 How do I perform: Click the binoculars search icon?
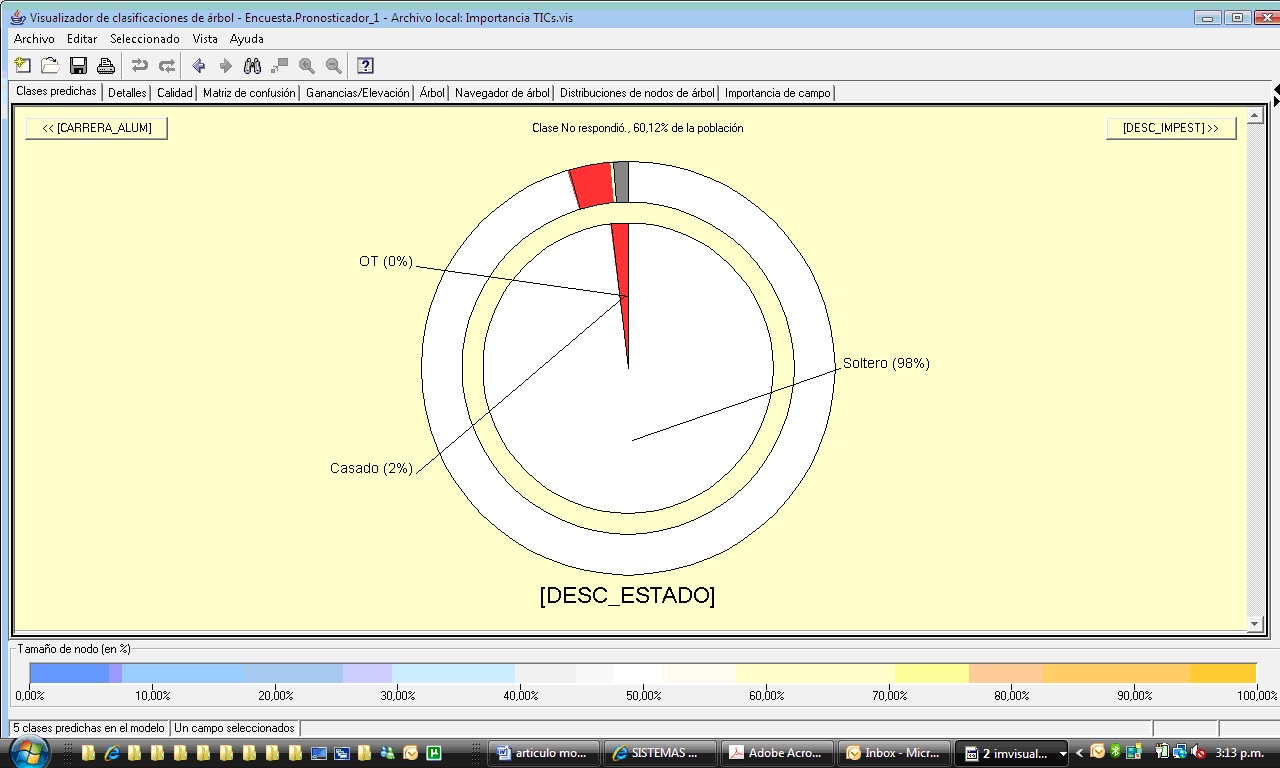click(253, 66)
